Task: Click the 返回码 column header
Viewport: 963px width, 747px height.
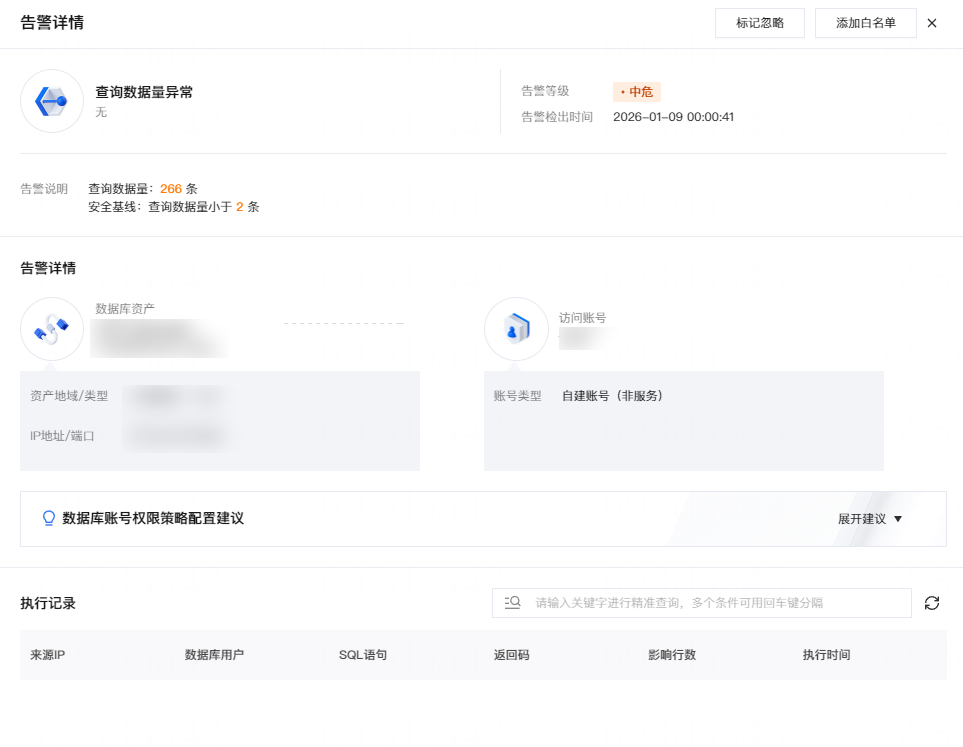Action: (511, 655)
